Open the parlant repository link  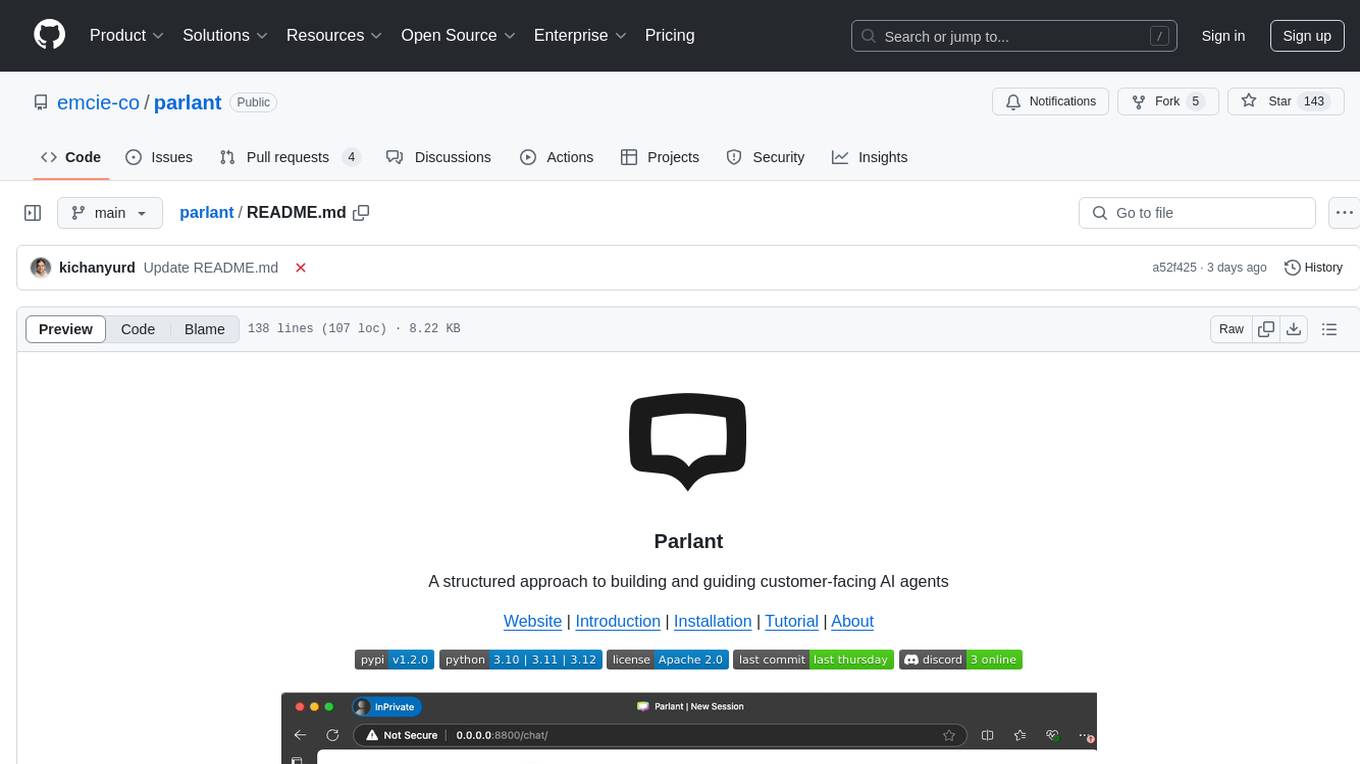pyautogui.click(x=188, y=102)
